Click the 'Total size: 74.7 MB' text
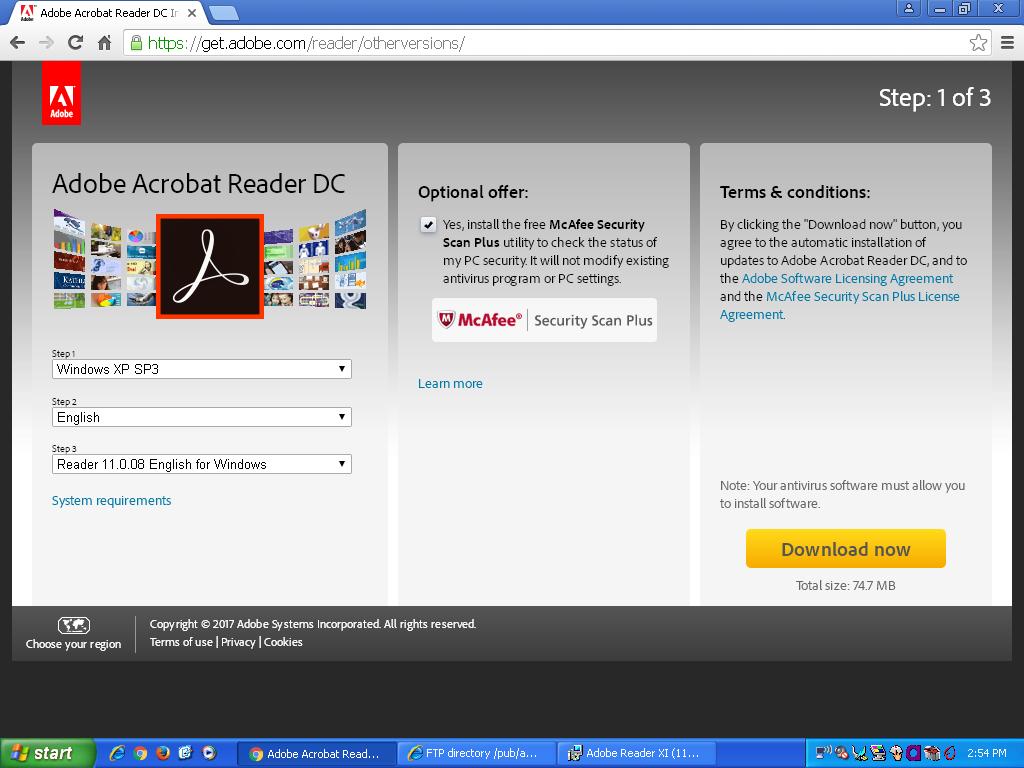1024x768 pixels. pyautogui.click(x=845, y=586)
